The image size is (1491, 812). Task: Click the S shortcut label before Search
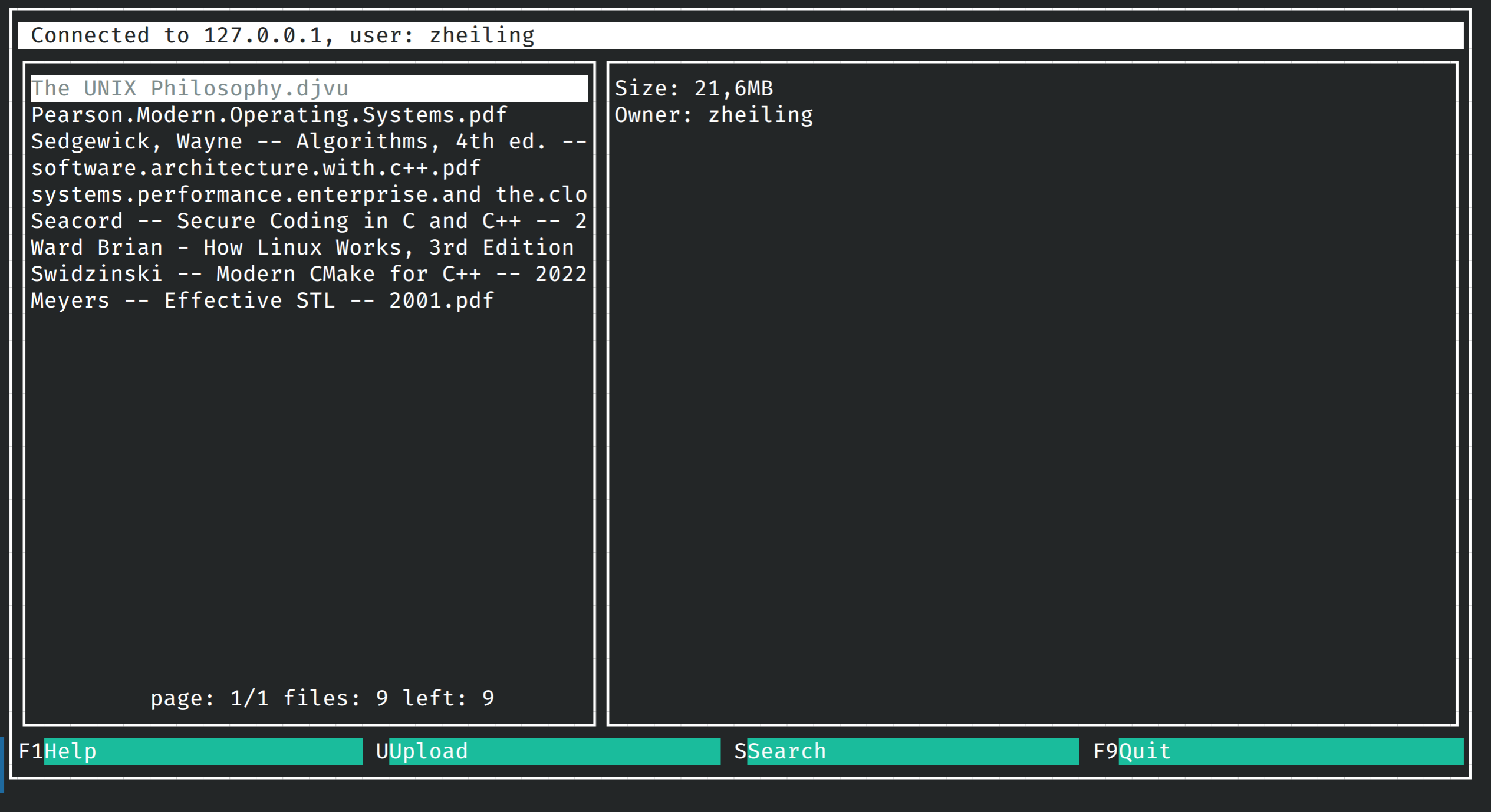pos(740,751)
